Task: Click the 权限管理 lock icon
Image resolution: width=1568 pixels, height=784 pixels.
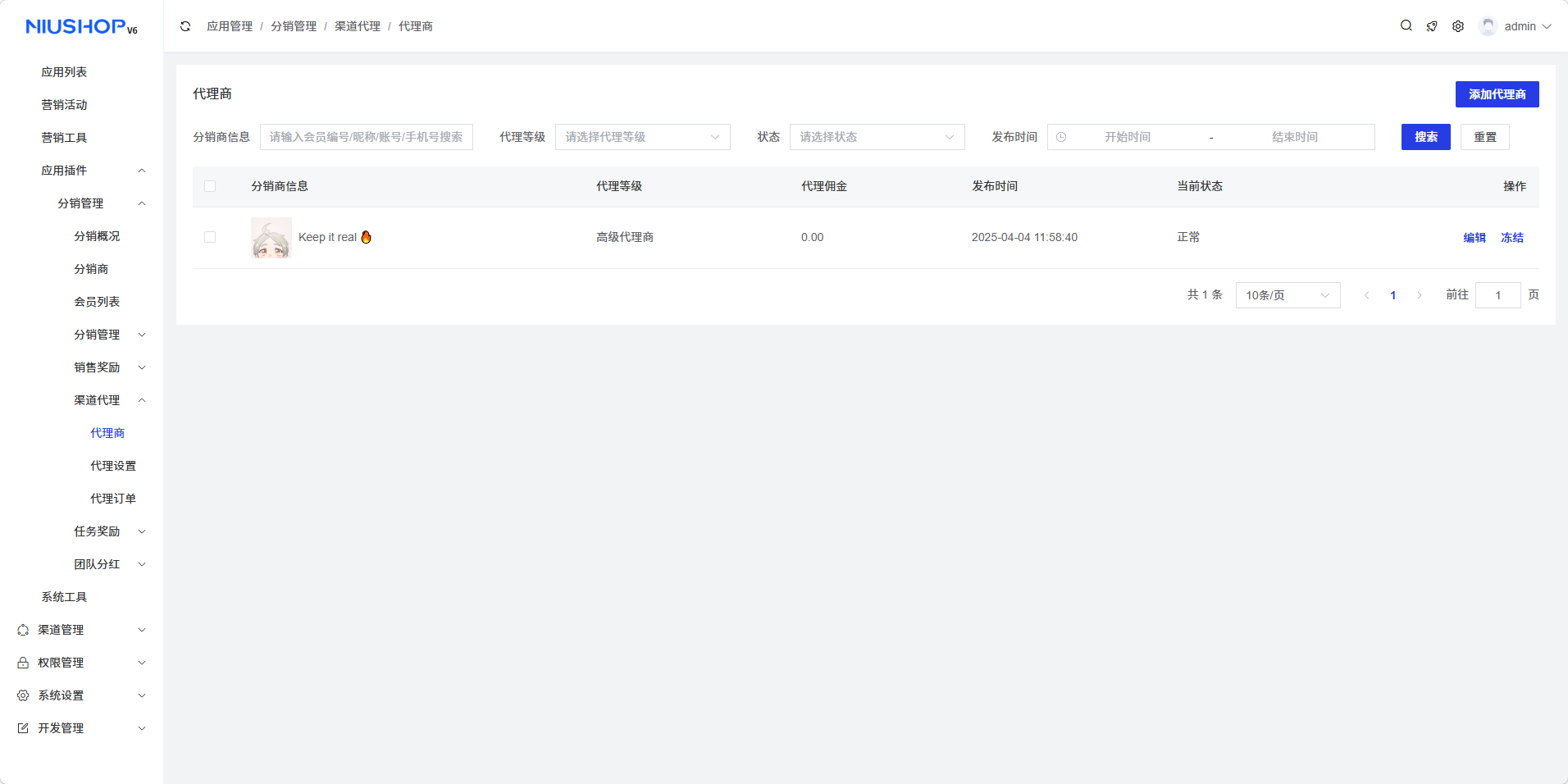Action: [x=23, y=663]
